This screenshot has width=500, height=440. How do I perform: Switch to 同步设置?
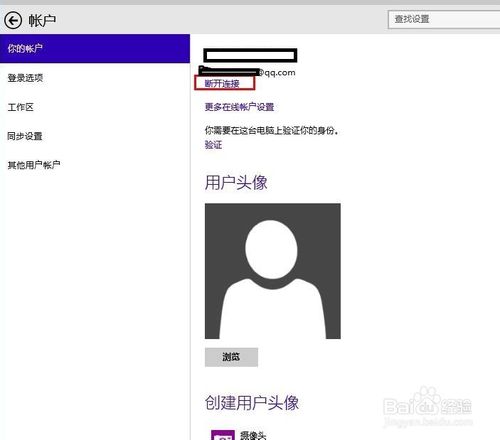tap(25, 136)
